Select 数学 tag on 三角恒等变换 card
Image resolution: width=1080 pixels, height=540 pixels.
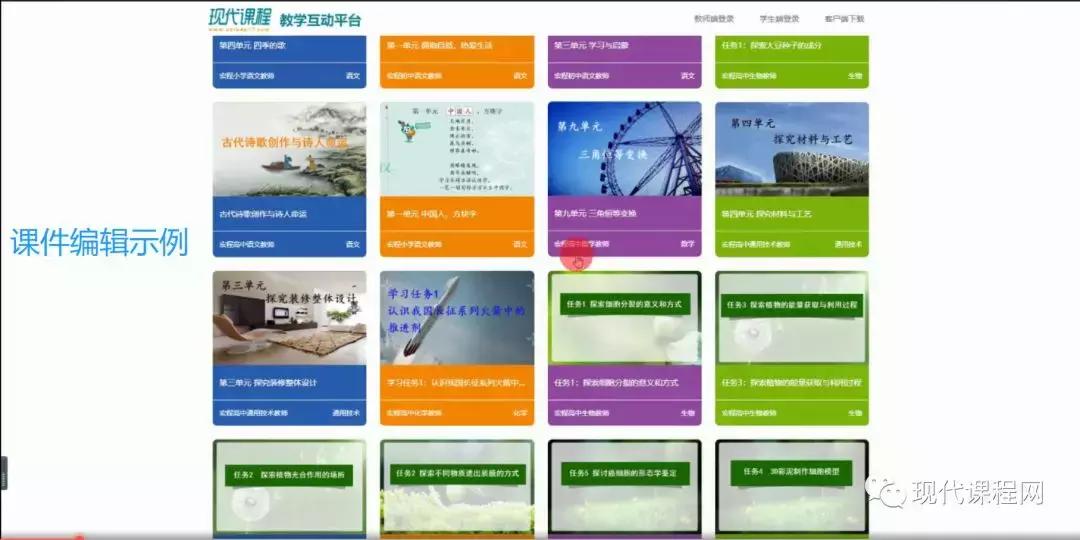point(687,244)
